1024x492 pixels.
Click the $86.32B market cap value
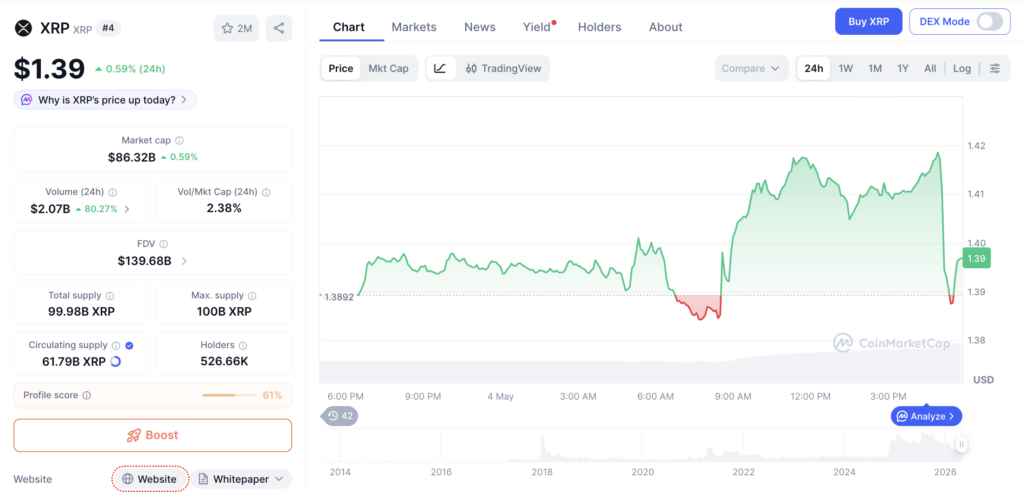[x=132, y=157]
